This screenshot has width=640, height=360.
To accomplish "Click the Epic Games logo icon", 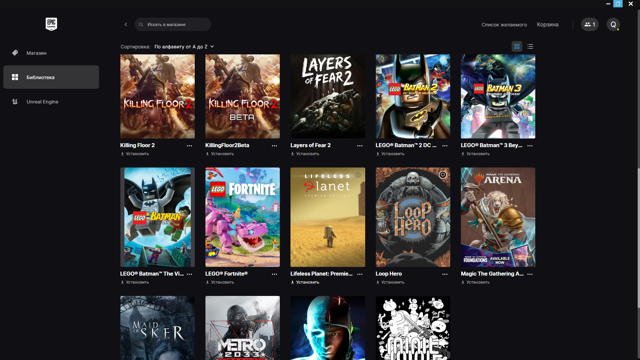I will pos(51,24).
